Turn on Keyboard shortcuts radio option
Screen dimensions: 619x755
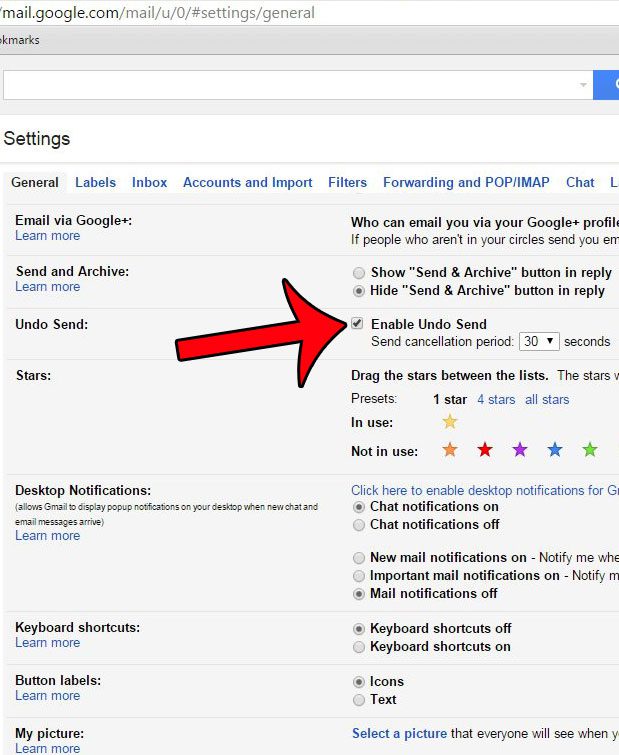pyautogui.click(x=358, y=647)
